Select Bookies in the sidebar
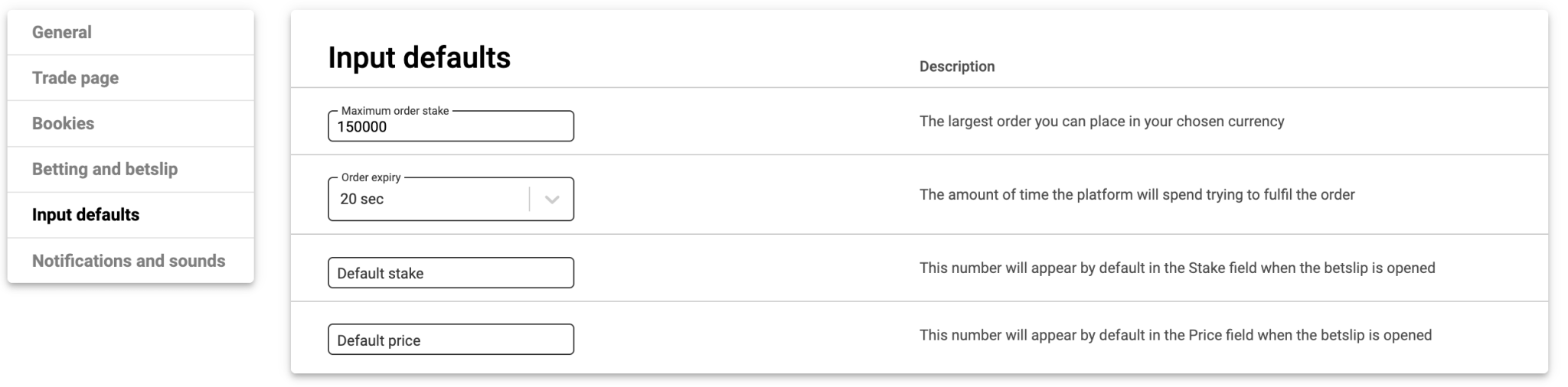 63,123
